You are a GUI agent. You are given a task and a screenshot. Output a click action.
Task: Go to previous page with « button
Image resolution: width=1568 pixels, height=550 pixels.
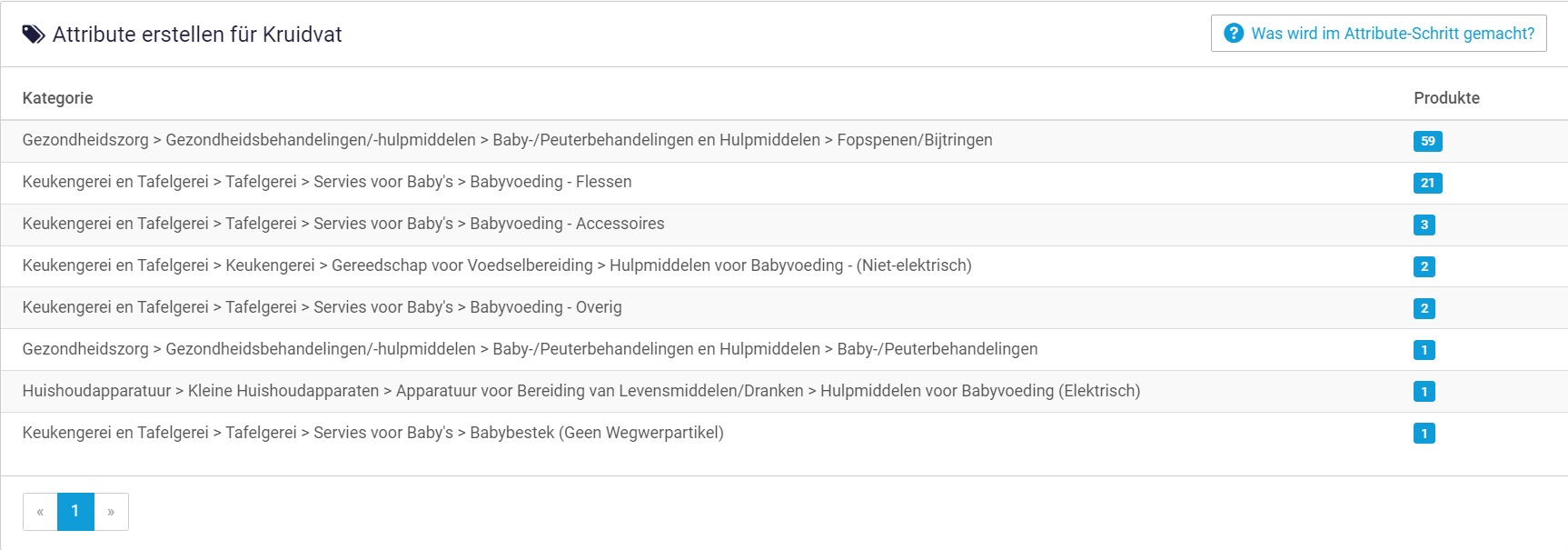(x=40, y=512)
